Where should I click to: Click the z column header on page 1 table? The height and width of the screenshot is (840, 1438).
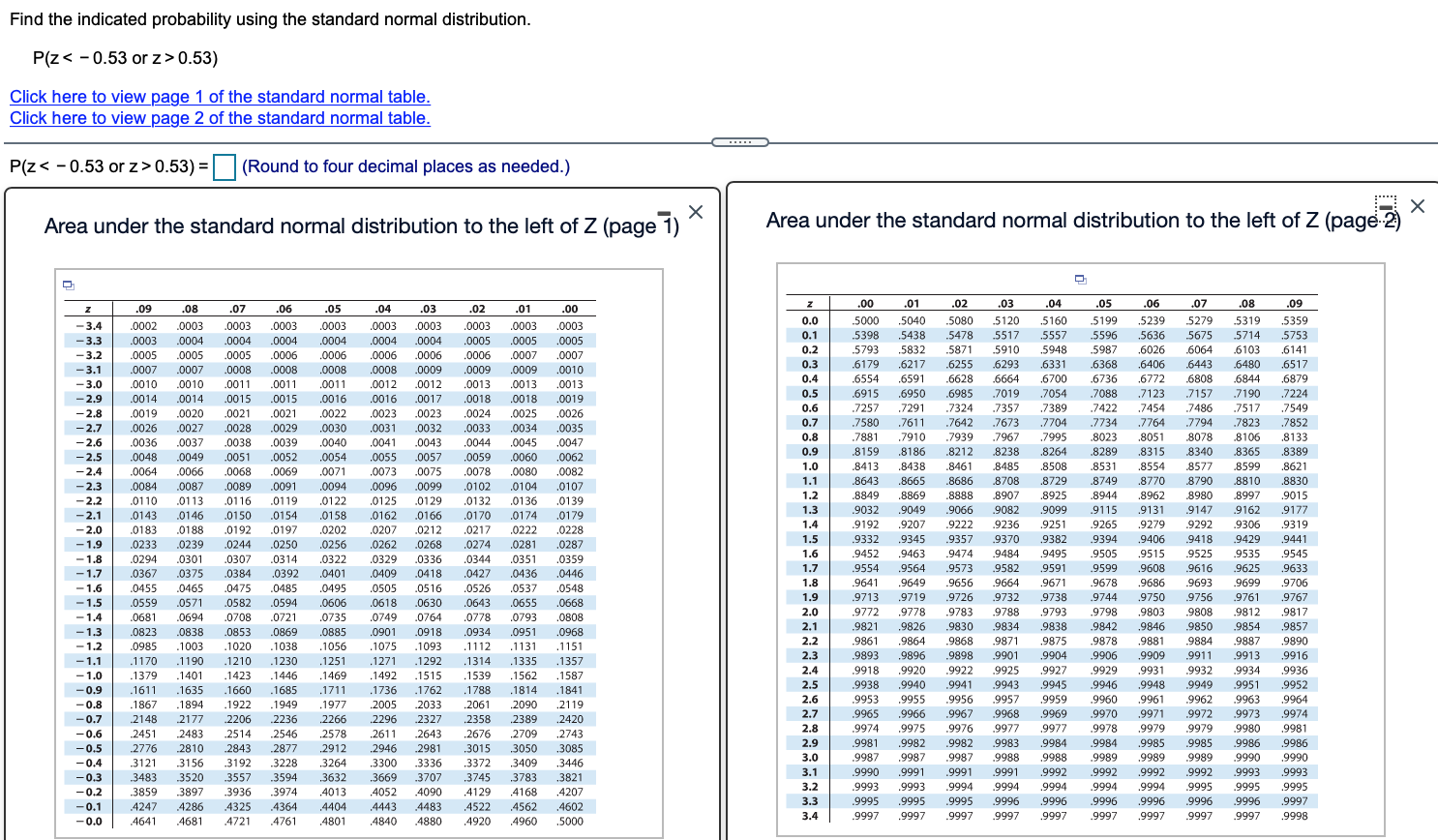(x=85, y=308)
